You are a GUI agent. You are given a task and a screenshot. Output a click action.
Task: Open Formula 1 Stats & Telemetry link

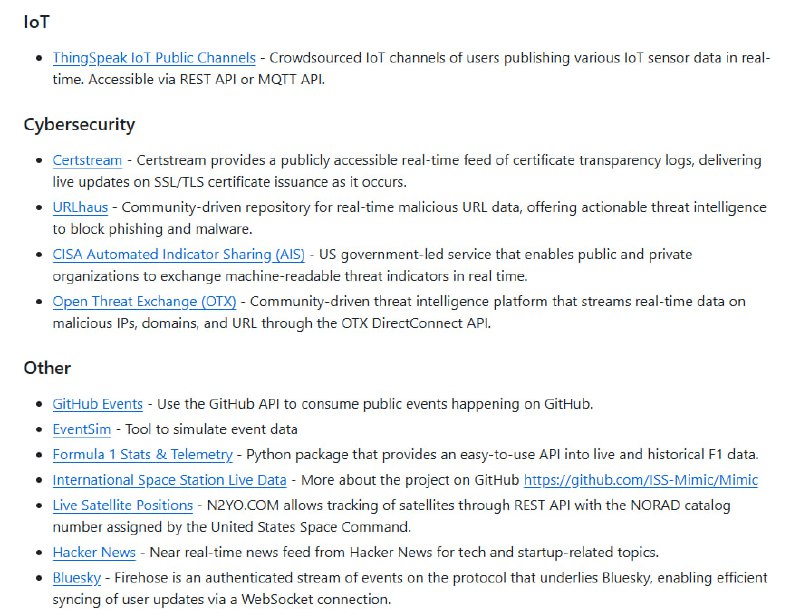142,454
